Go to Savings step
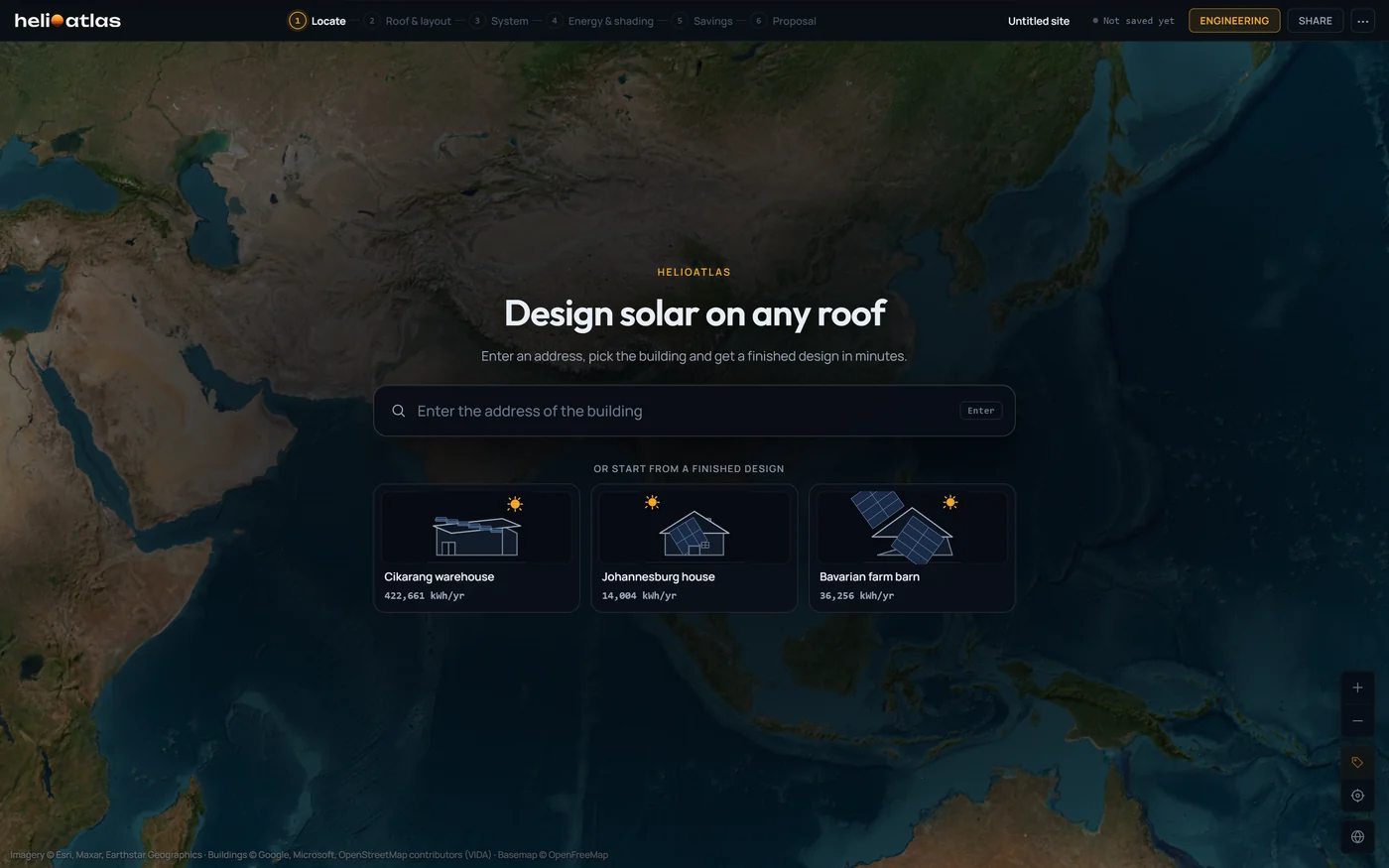1389x868 pixels. point(702,21)
